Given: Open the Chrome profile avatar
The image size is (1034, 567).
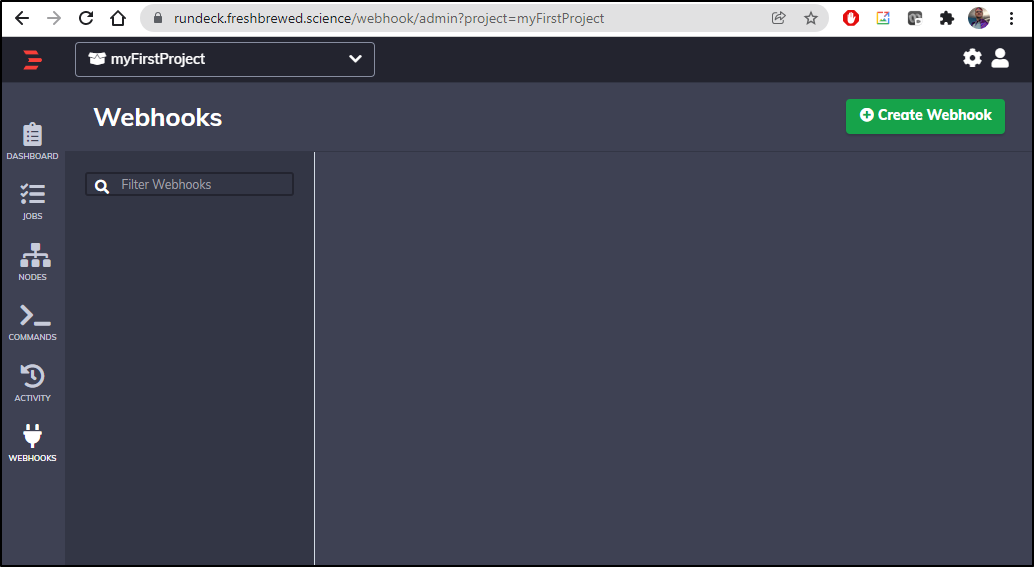Looking at the screenshot, I should tap(979, 18).
